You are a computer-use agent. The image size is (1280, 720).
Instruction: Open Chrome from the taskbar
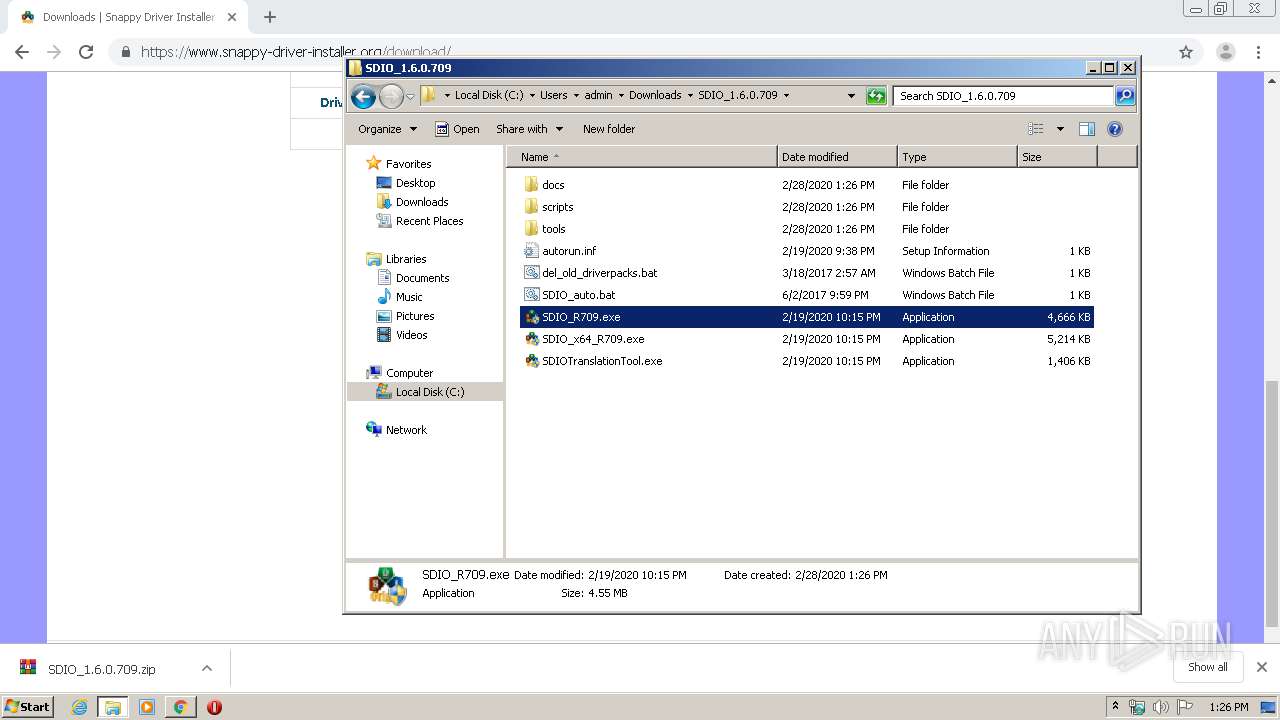(x=180, y=707)
